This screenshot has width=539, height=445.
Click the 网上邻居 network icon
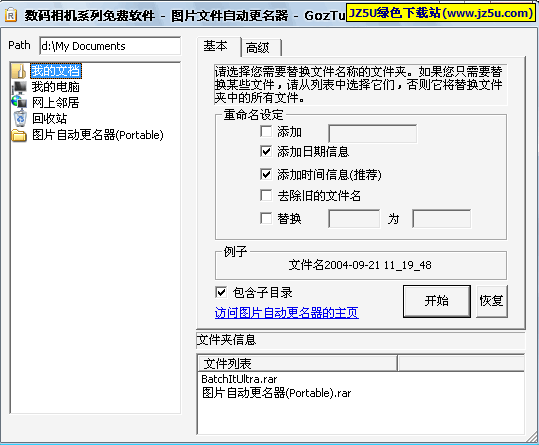(x=19, y=103)
